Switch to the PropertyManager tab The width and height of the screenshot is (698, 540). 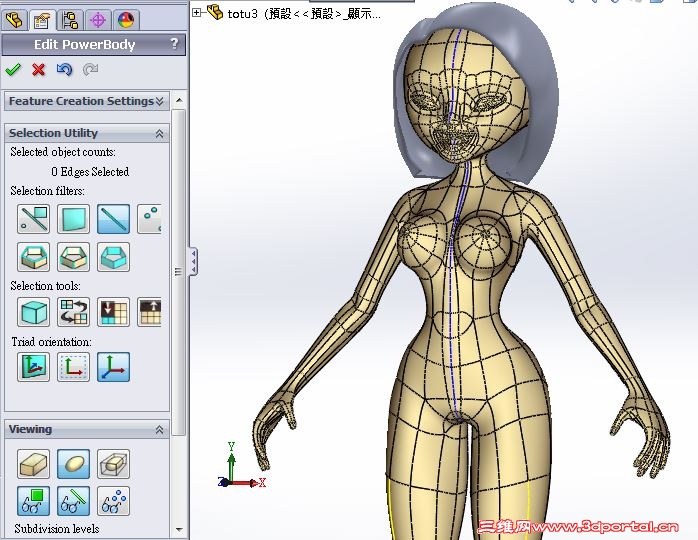coord(42,20)
